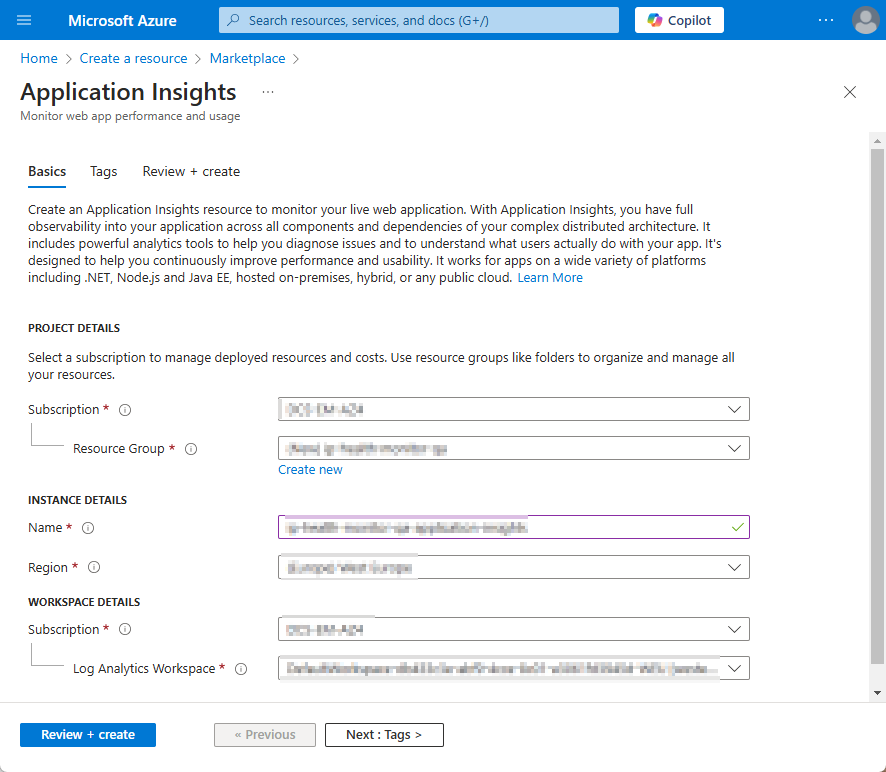Go to the Home breadcrumb
Image resolution: width=886 pixels, height=772 pixels.
tap(39, 58)
